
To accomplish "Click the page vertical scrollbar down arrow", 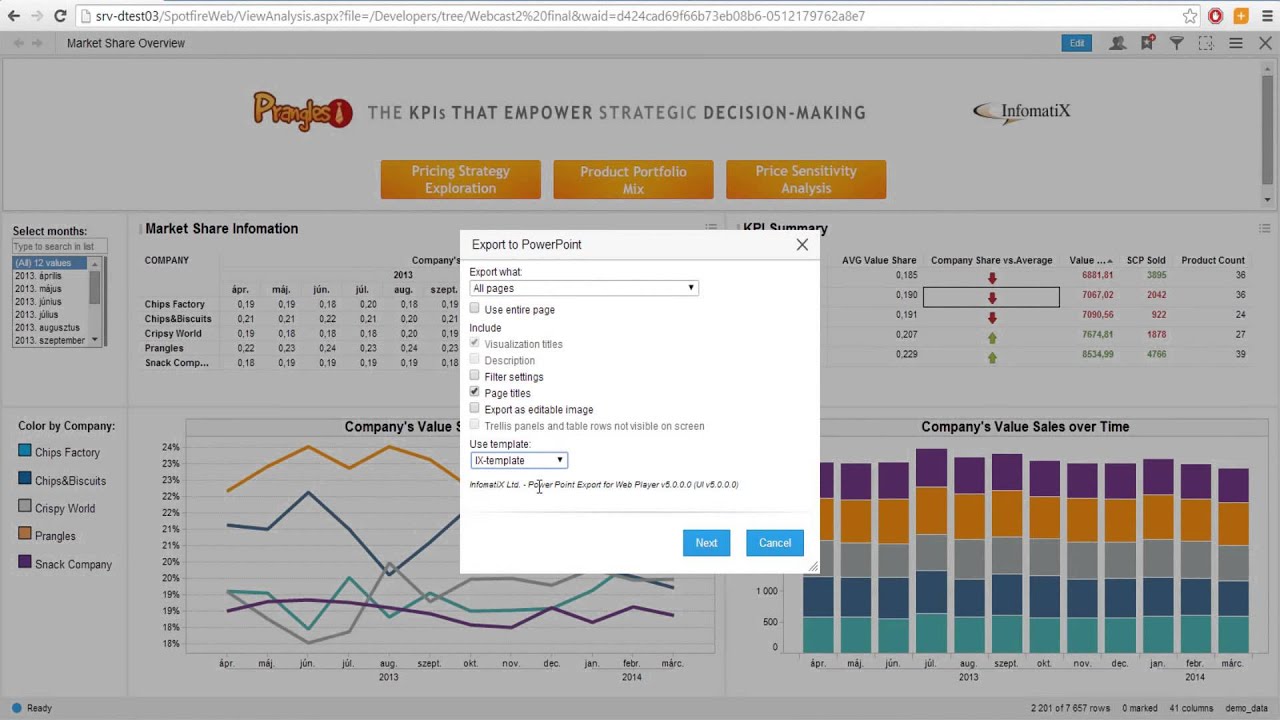I will click(x=1268, y=199).
